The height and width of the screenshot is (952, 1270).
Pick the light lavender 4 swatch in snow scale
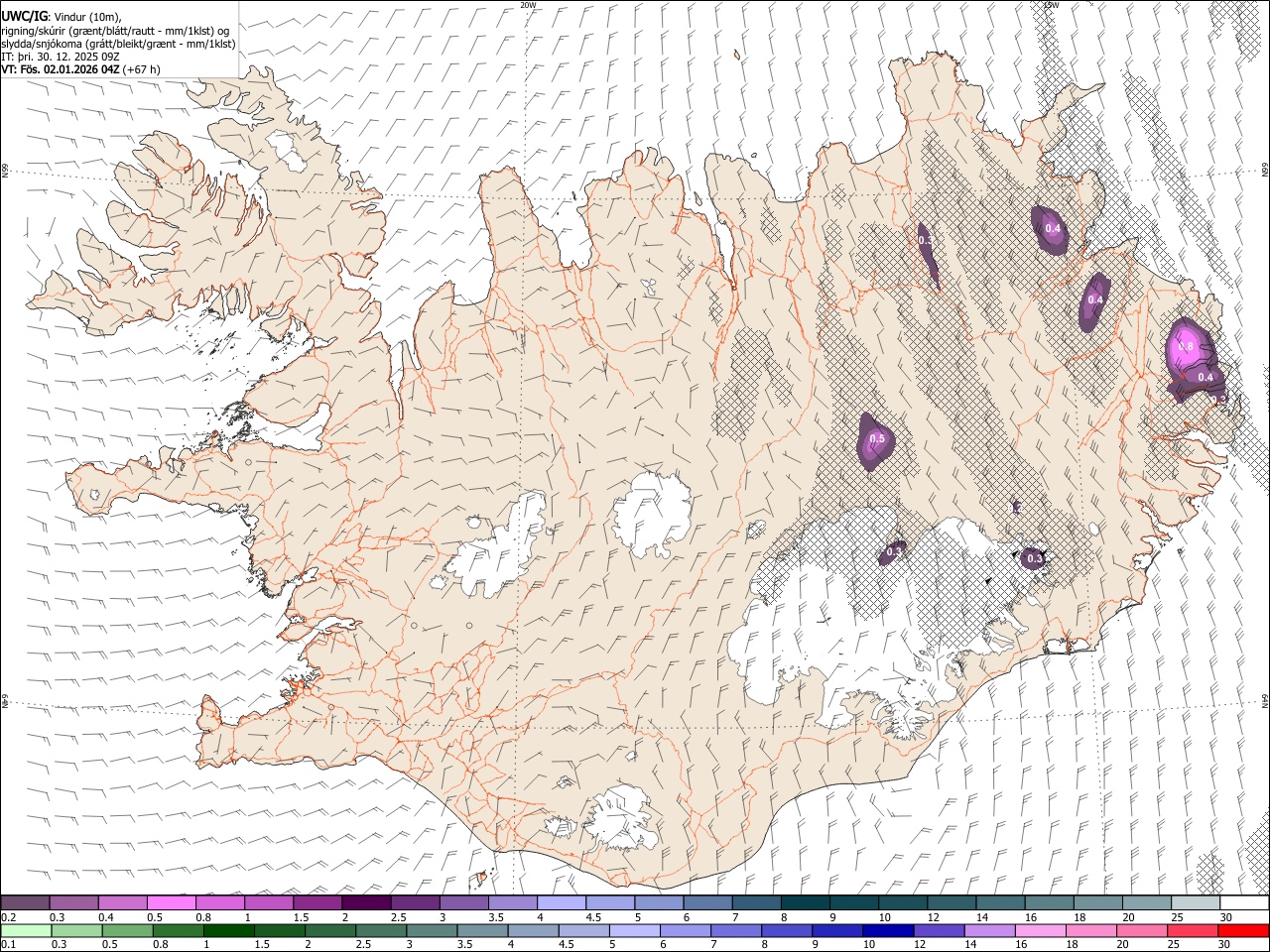[x=562, y=902]
